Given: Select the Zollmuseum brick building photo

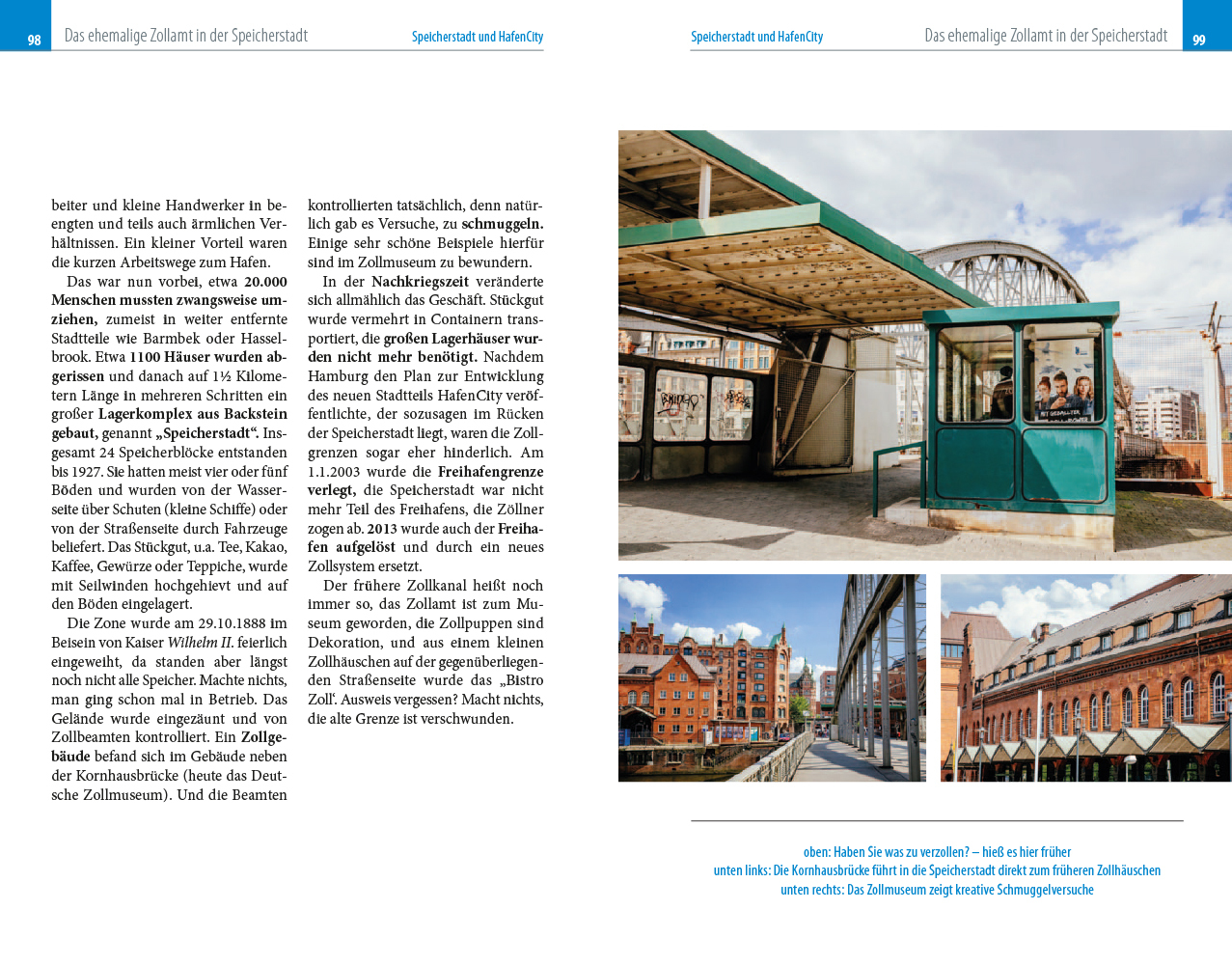Looking at the screenshot, I should [x=1085, y=677].
